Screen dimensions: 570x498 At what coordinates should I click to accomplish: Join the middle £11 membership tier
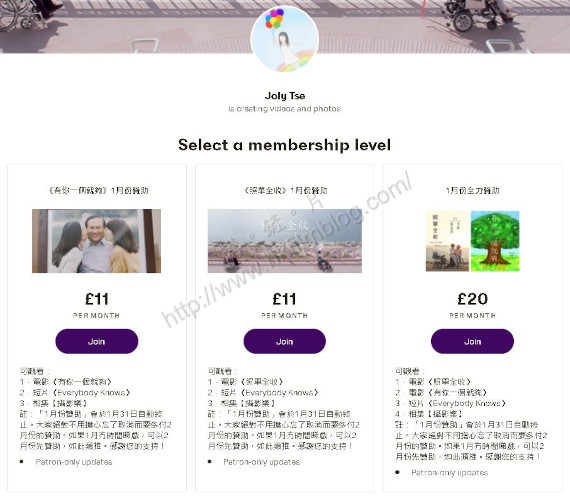click(285, 341)
